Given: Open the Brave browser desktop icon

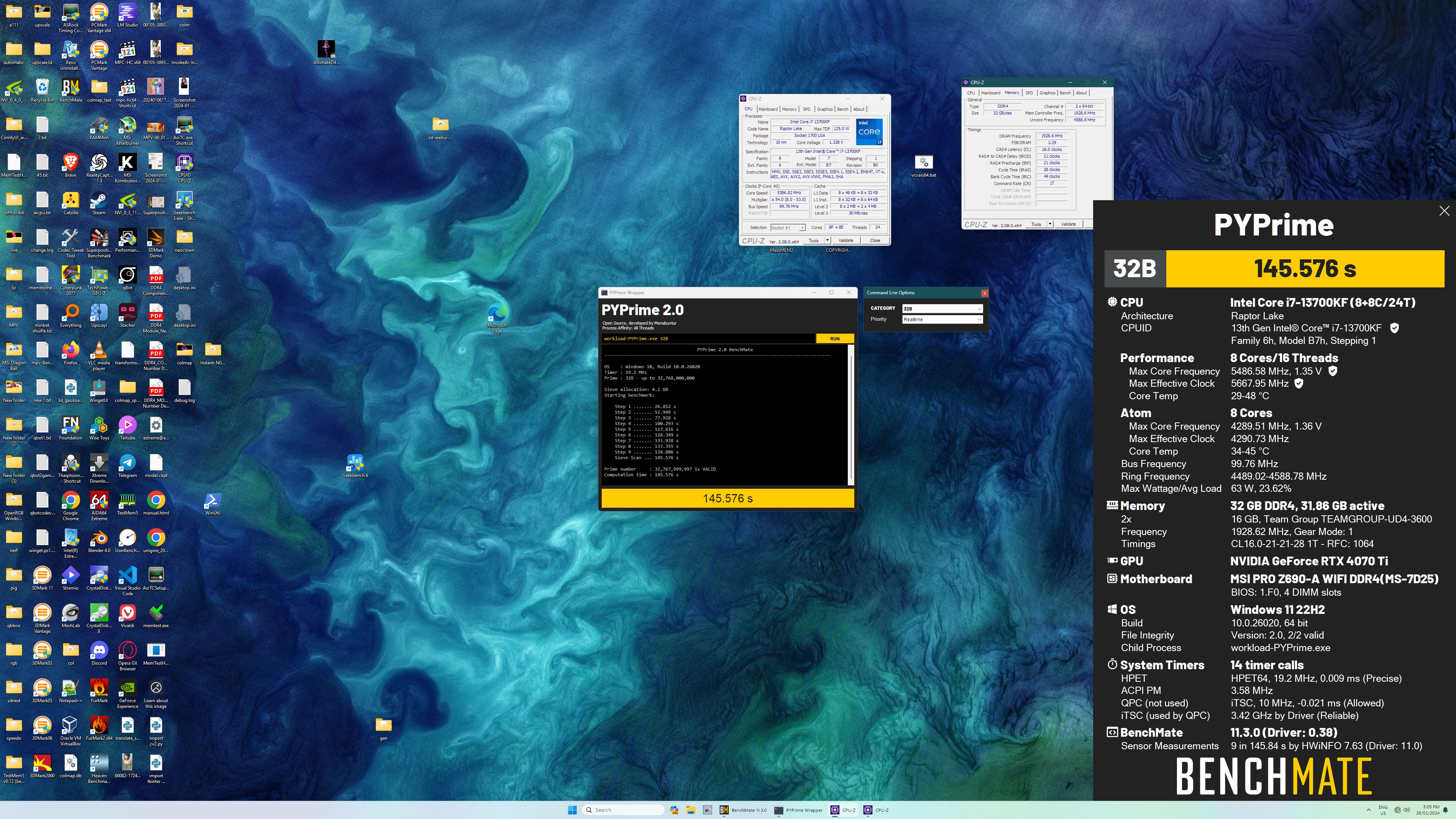Looking at the screenshot, I should [71, 166].
